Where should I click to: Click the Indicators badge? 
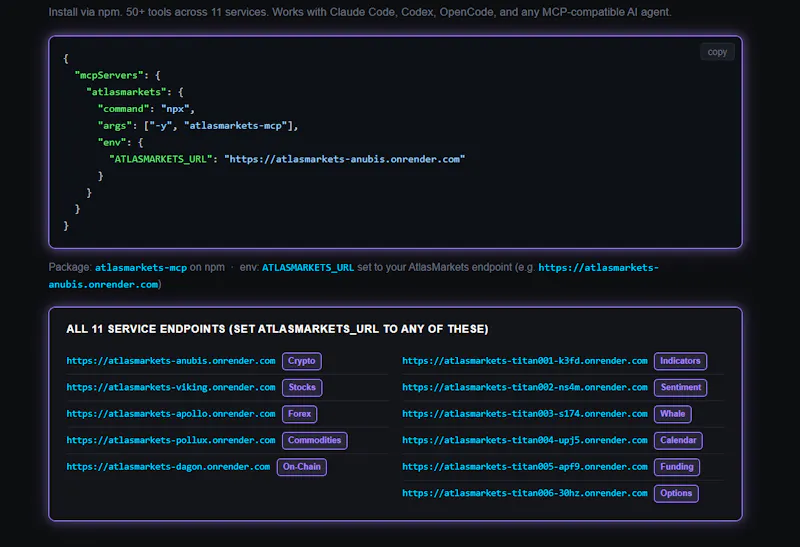(x=680, y=361)
